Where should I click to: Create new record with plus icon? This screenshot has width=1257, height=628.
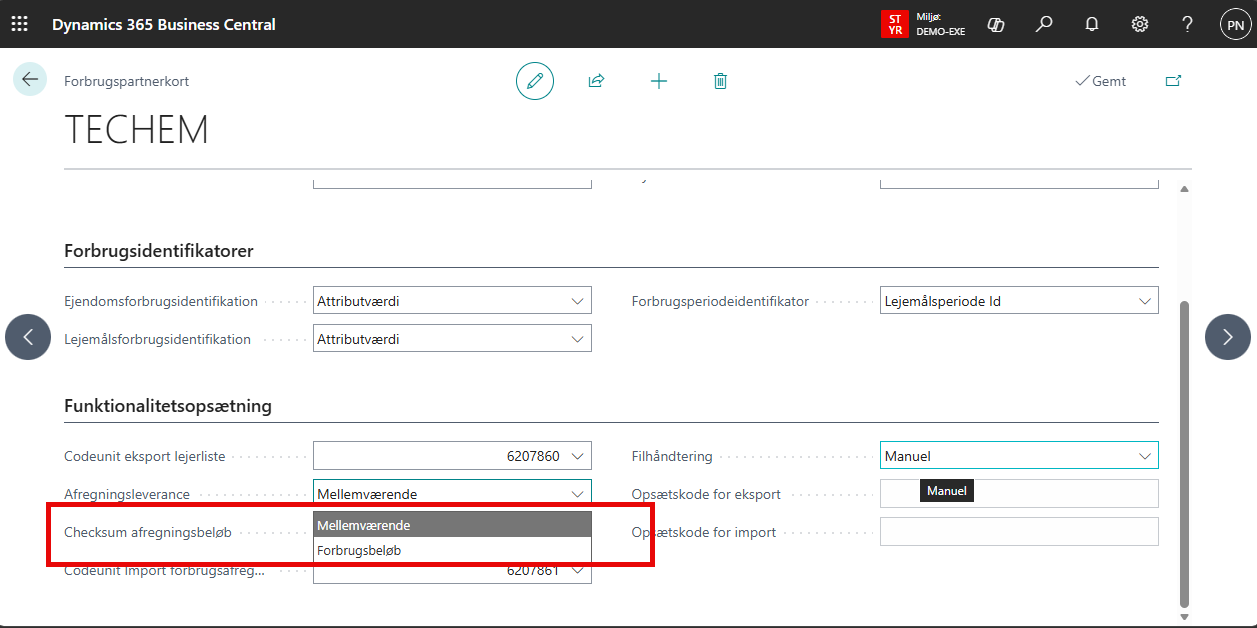[658, 81]
